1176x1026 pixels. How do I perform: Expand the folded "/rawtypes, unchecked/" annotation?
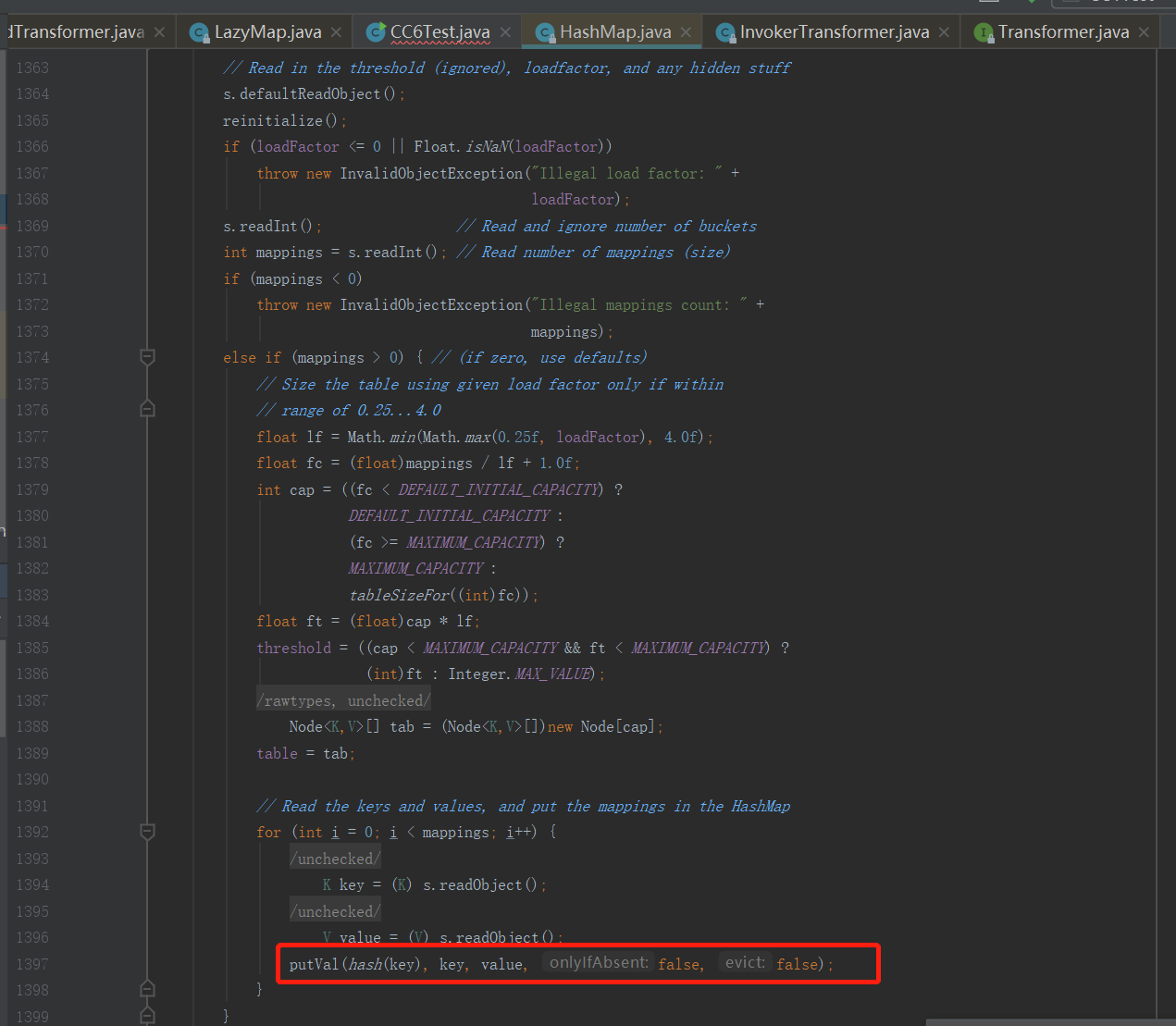tap(343, 701)
